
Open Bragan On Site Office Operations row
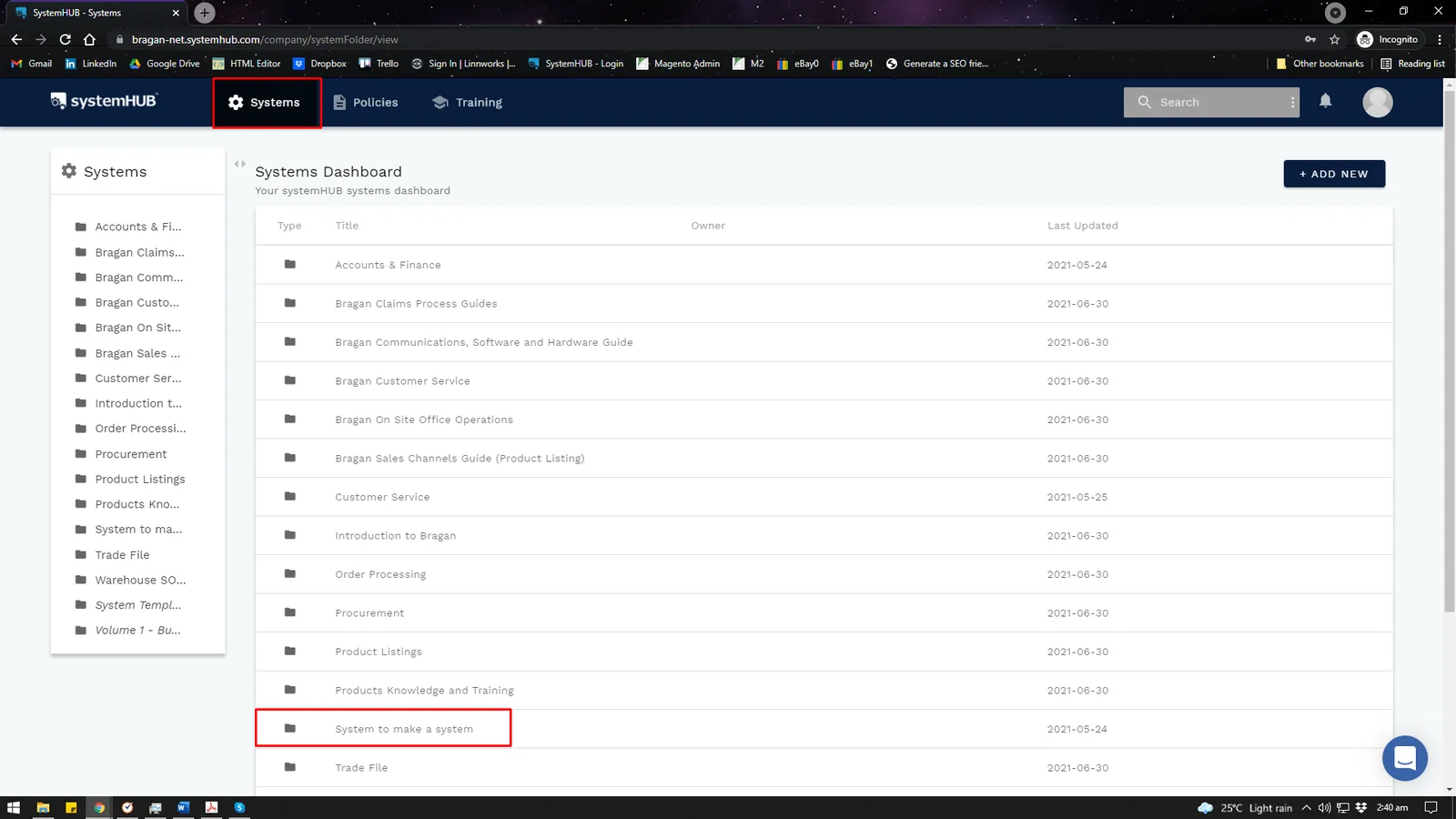point(824,420)
